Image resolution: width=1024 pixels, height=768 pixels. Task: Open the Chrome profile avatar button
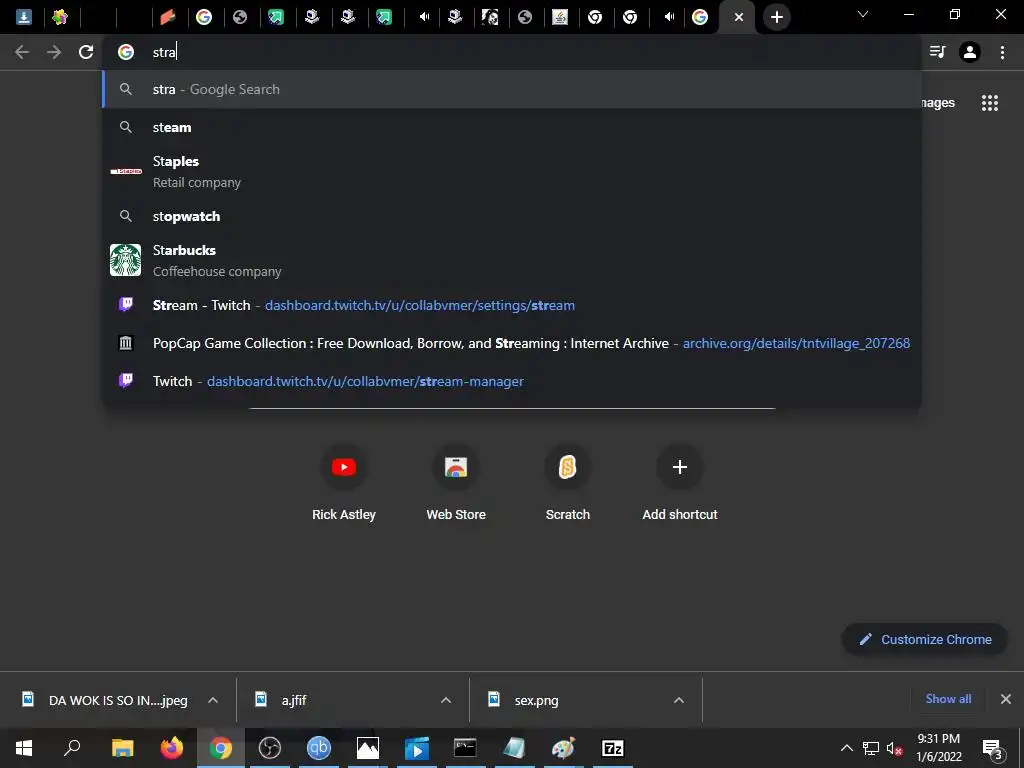(970, 52)
